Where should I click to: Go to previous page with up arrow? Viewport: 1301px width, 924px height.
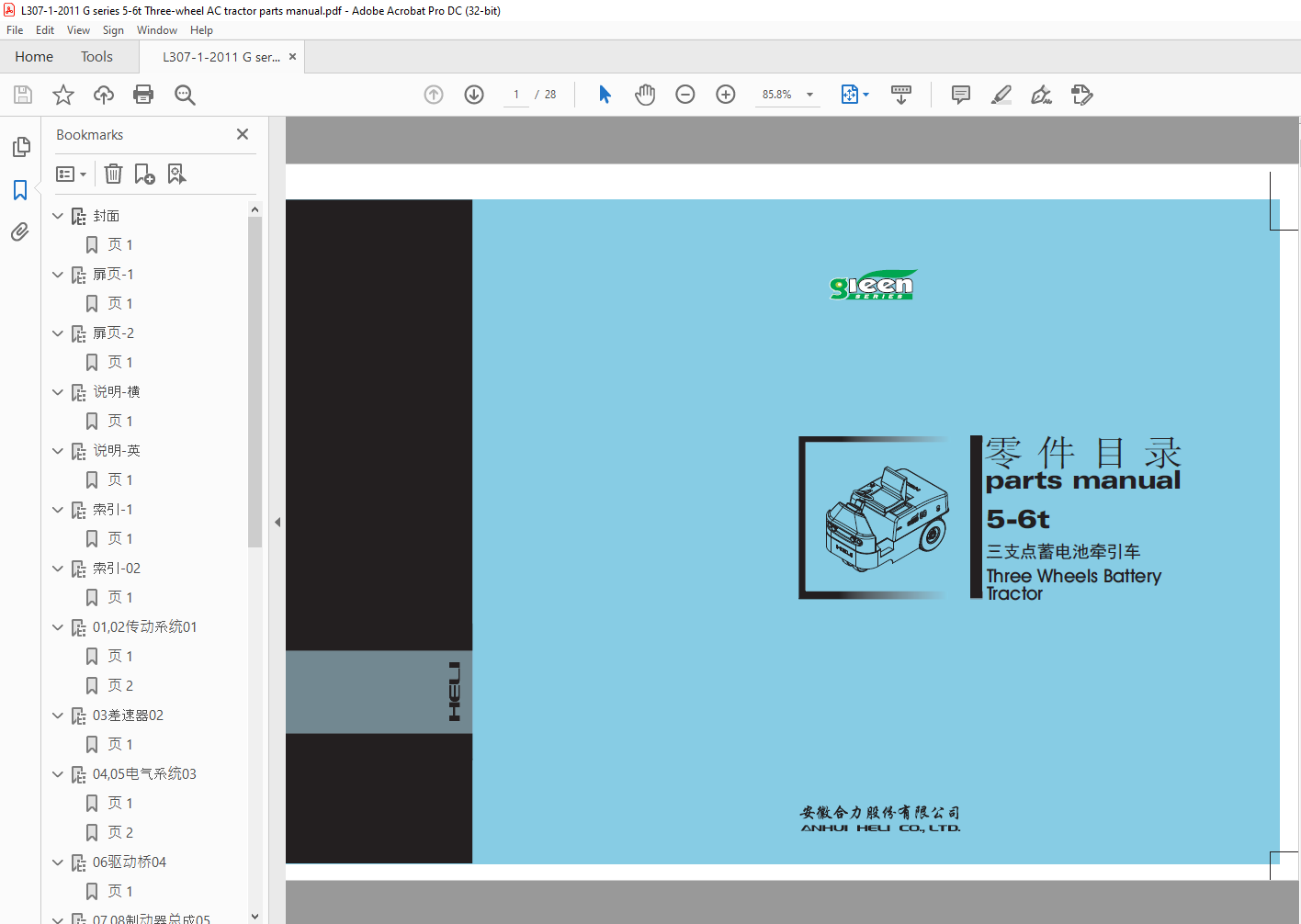coord(434,95)
